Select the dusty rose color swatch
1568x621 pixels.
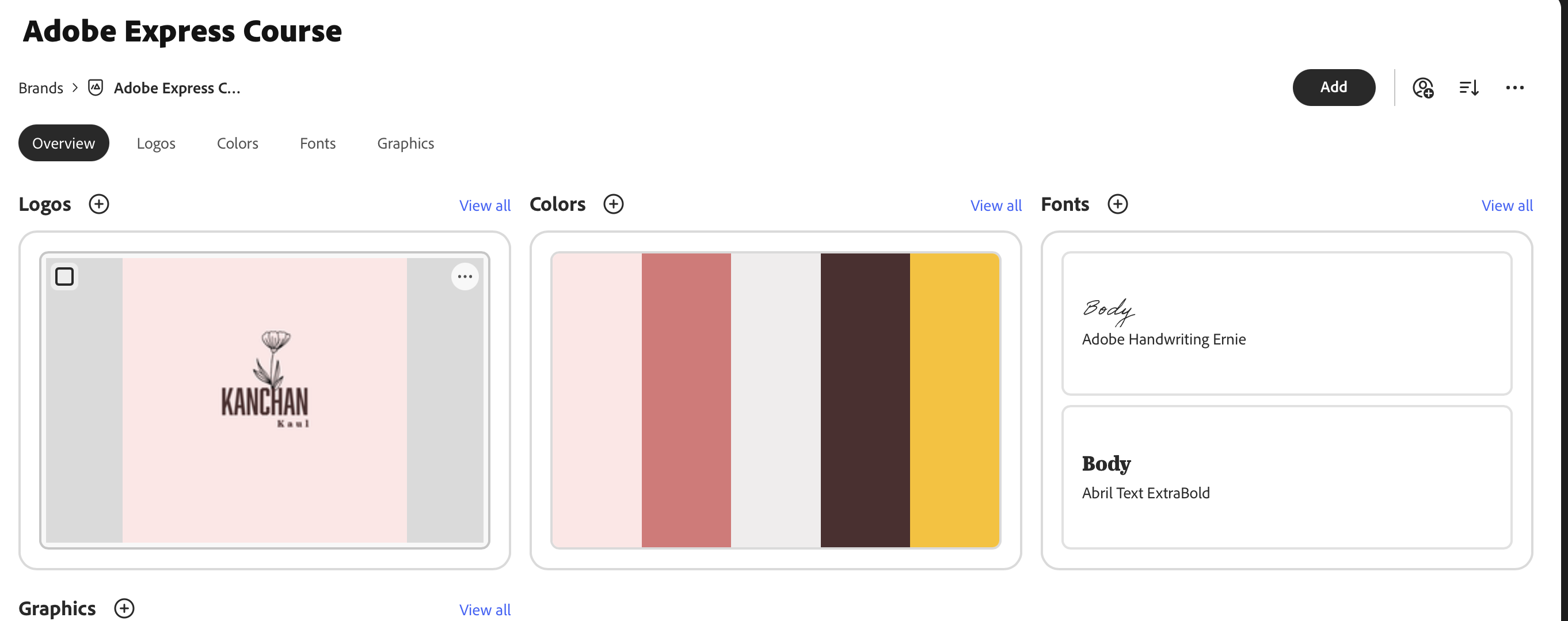tap(686, 400)
